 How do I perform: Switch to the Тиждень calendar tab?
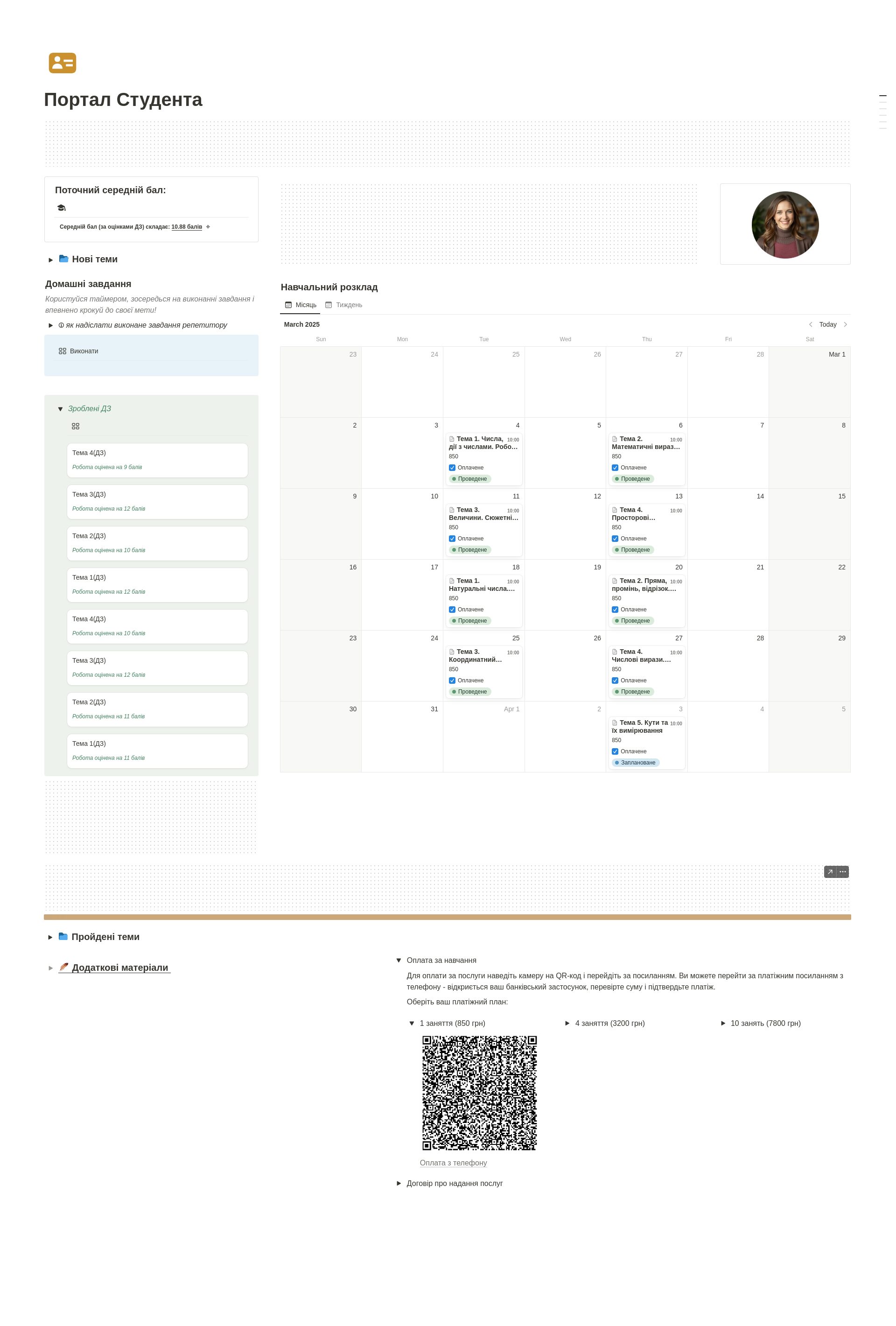[344, 305]
